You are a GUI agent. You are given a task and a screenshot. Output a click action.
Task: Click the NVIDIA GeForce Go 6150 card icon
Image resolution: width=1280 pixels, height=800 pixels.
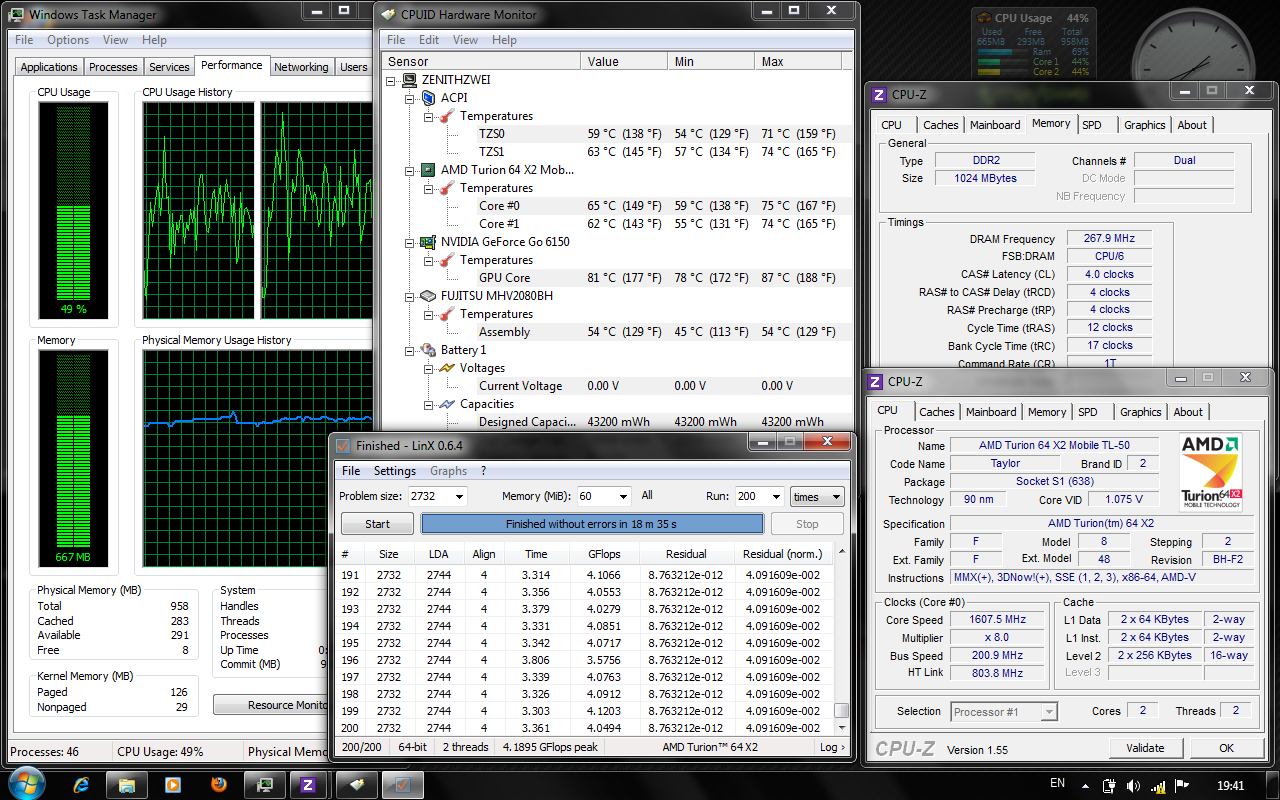pos(428,242)
